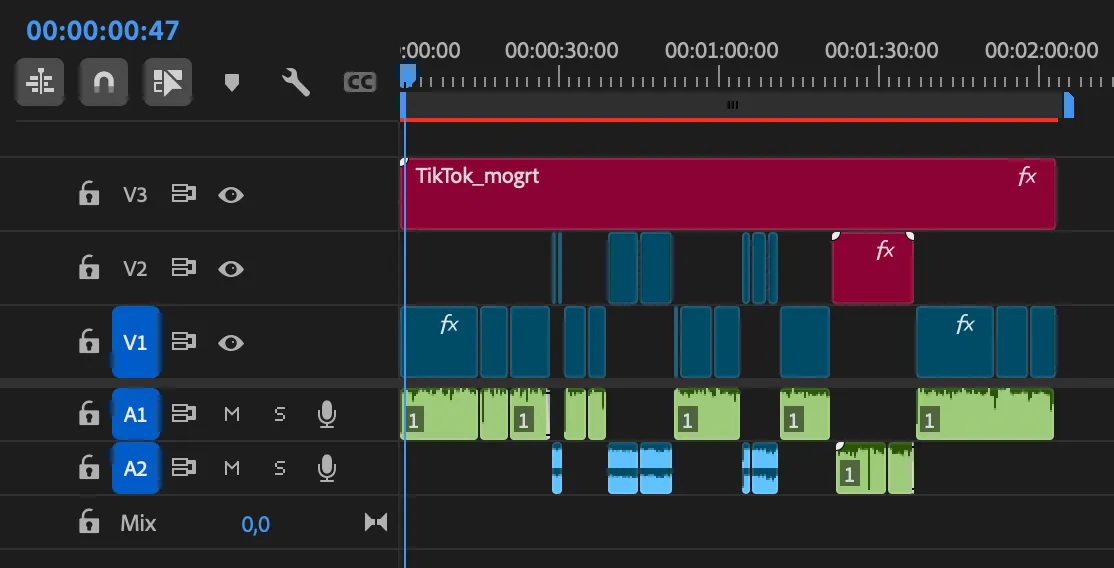The image size is (1114, 568).
Task: Toggle Insert and Overwrite Sequences as Nests
Action: (40, 82)
